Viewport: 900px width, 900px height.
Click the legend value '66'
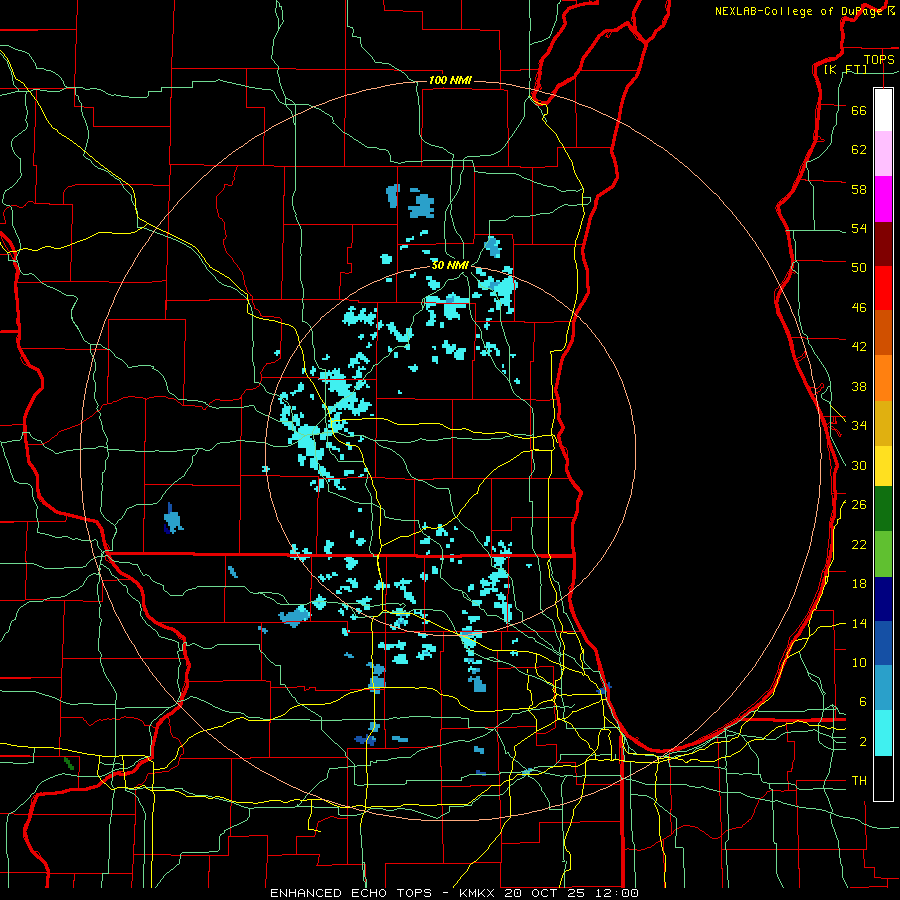point(859,110)
